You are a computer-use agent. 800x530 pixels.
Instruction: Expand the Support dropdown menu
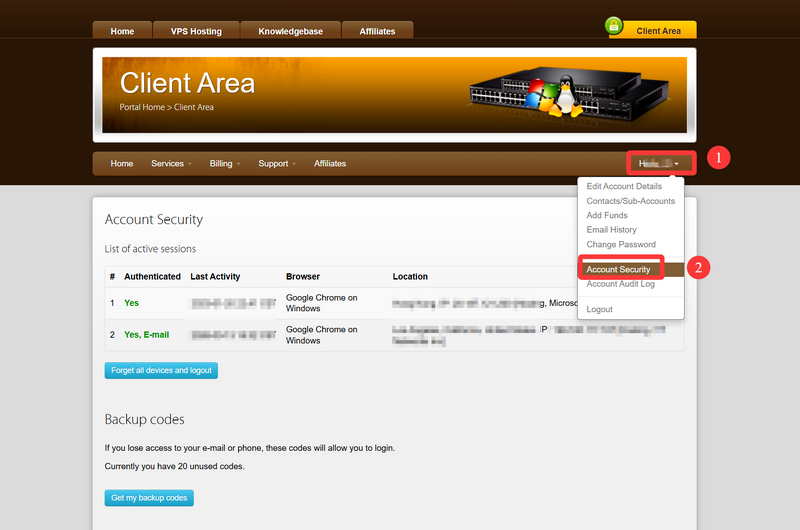pos(277,163)
